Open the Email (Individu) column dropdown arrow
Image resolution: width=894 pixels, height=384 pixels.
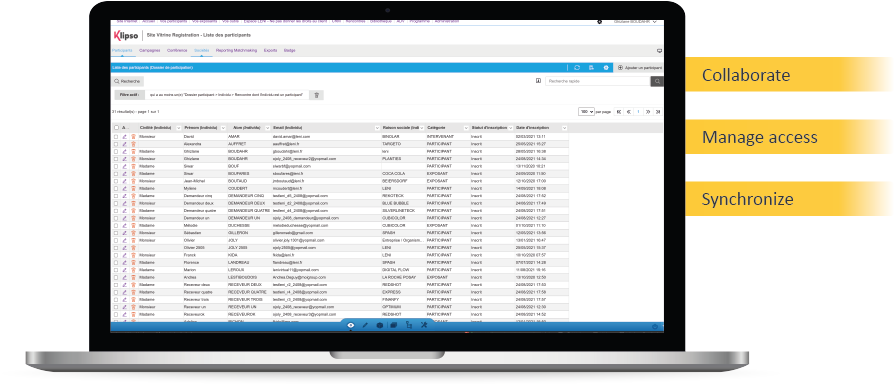click(377, 128)
